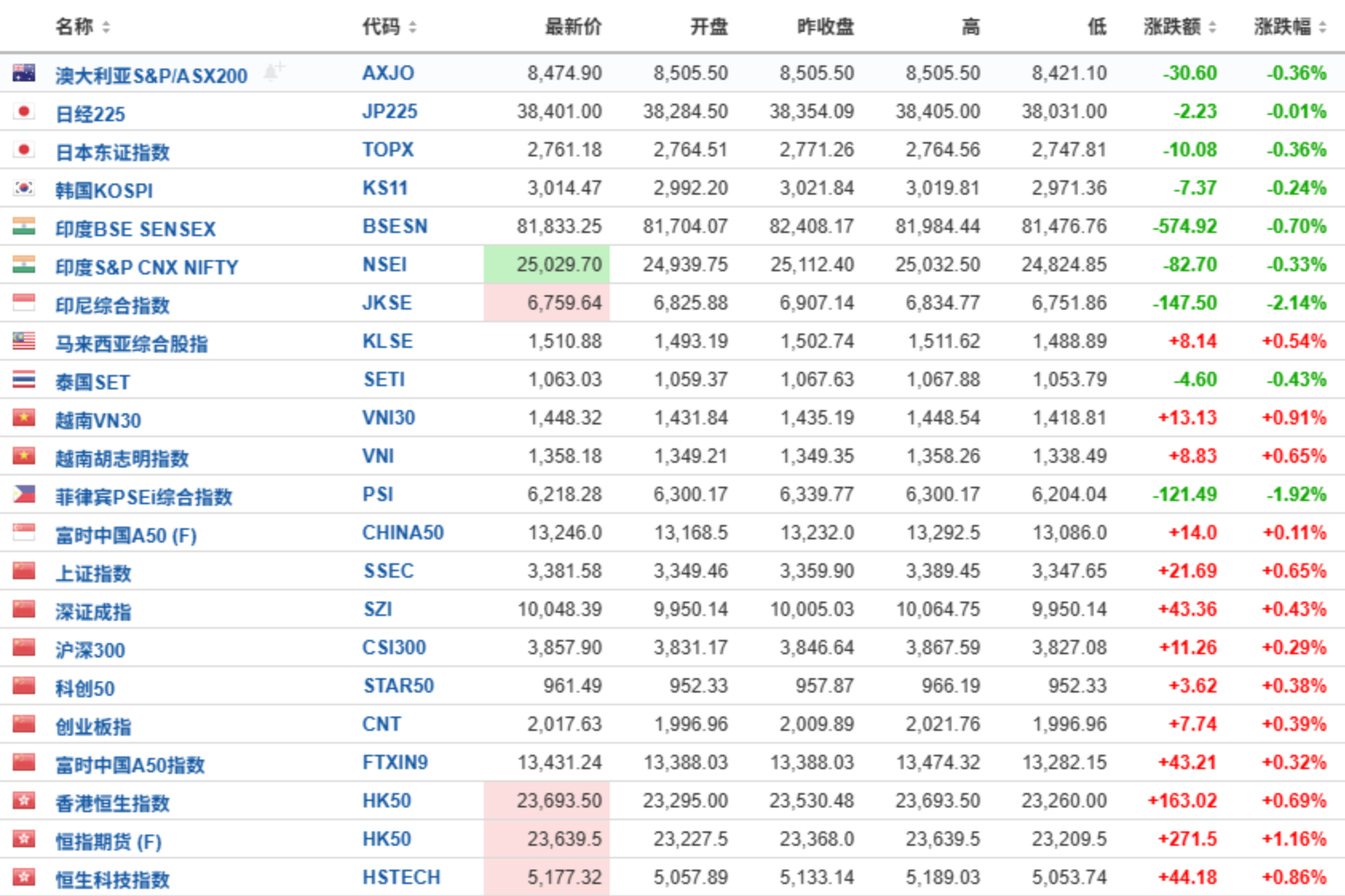Open the 富时中国A50指数 link
This screenshot has height=896, width=1345.
130,765
